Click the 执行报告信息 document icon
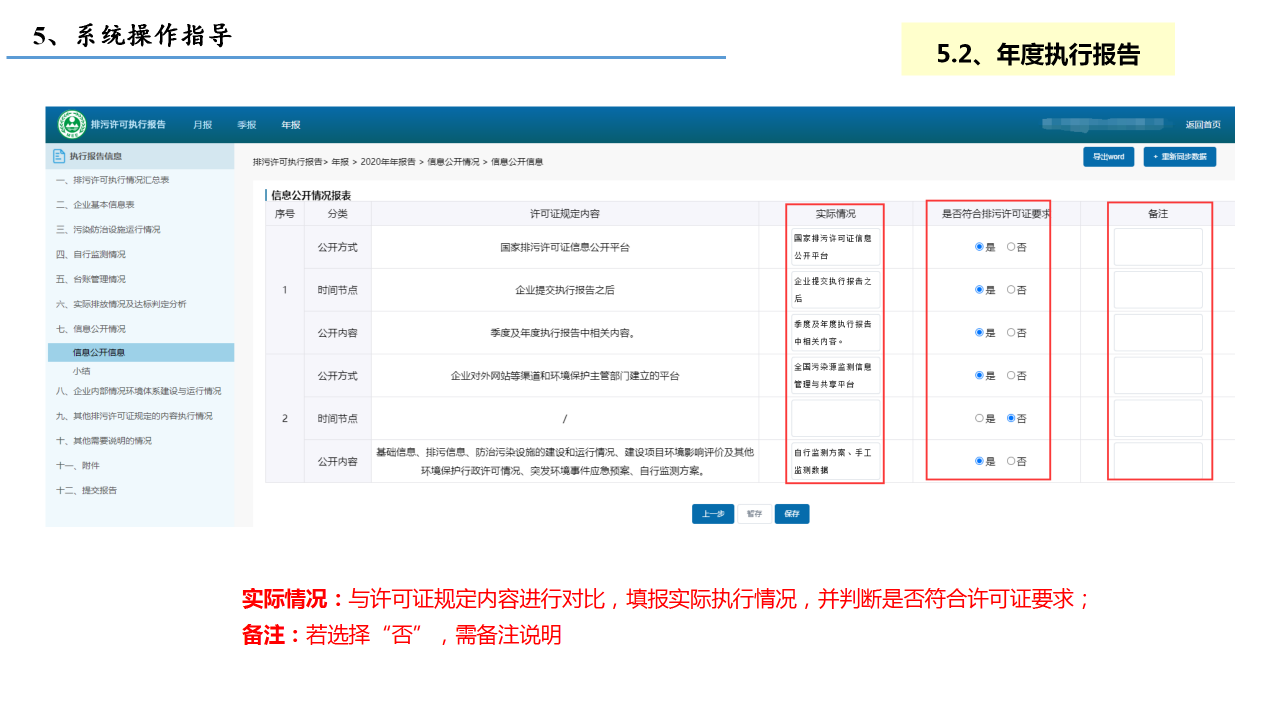1280x720 pixels. click(x=59, y=156)
